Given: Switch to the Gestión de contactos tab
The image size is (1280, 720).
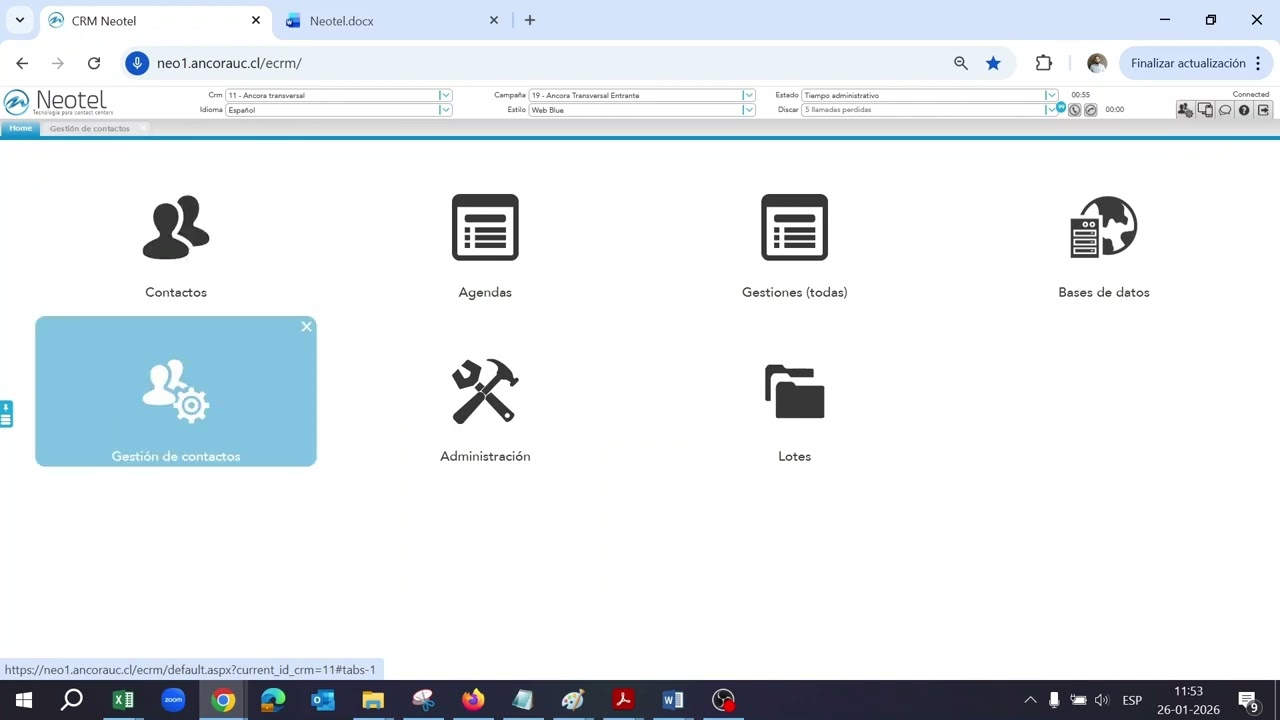Looking at the screenshot, I should pos(90,128).
